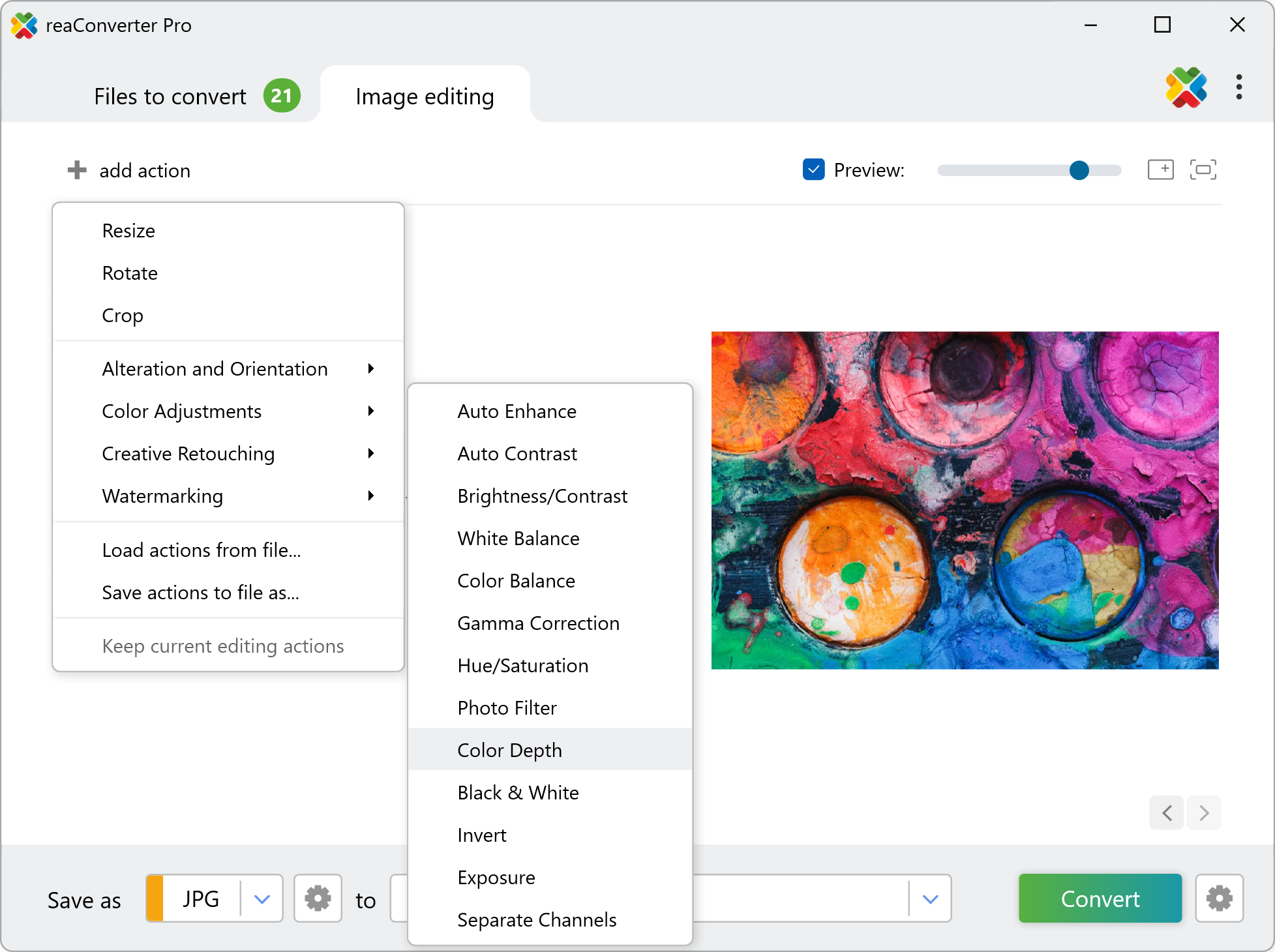Click the preview zoom slider handle
The image size is (1275, 952).
(1079, 170)
